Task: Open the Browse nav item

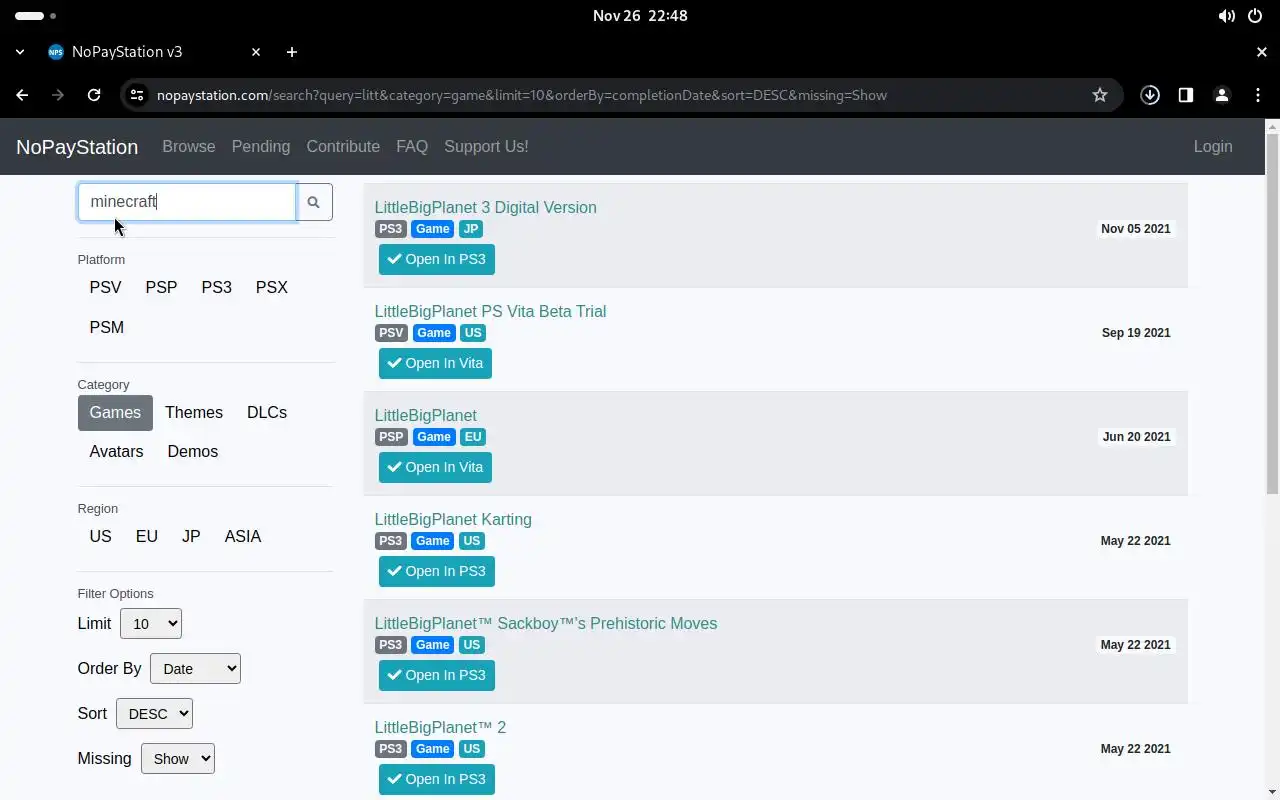Action: coord(189,147)
